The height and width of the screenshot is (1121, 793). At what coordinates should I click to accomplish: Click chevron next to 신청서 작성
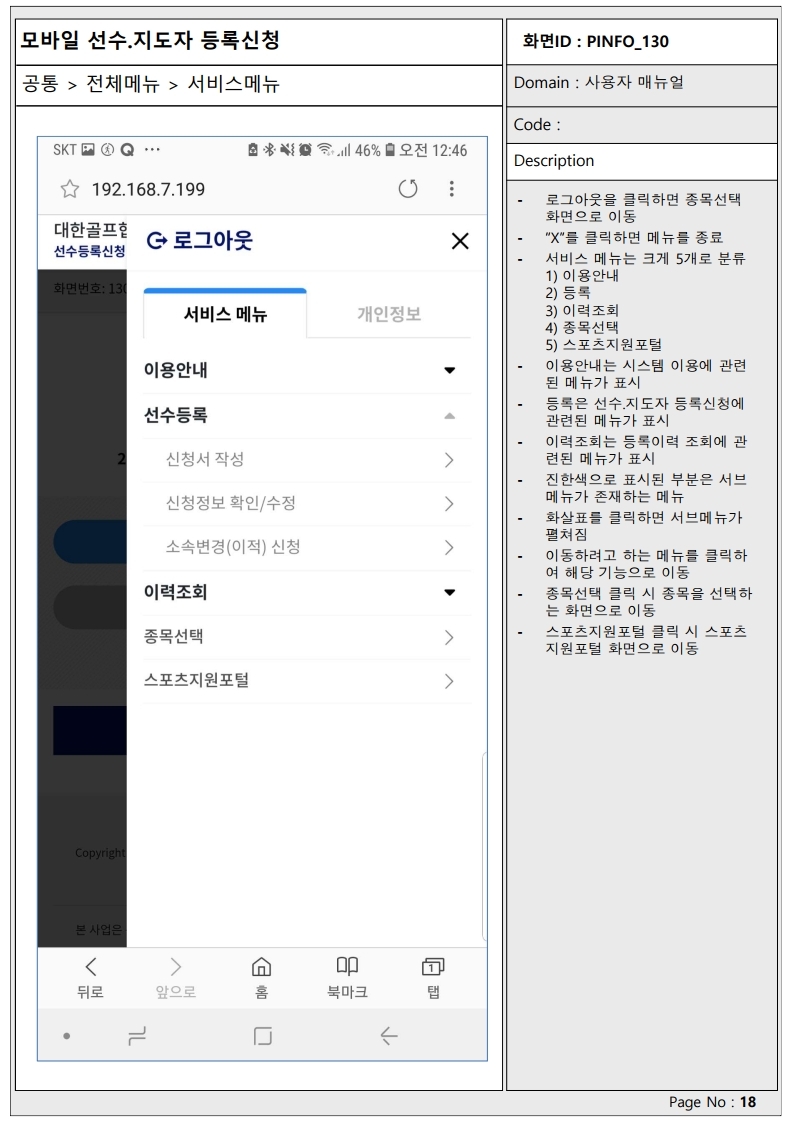pyautogui.click(x=449, y=460)
